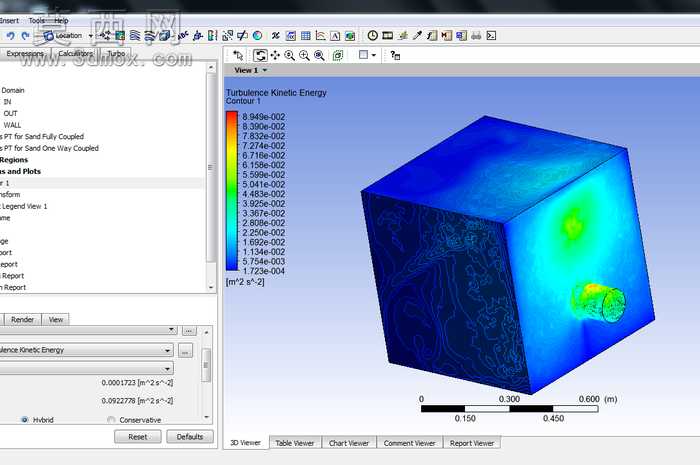The width and height of the screenshot is (700, 465).
Task: Open the Macro Calculator icon
Action: click(x=446, y=36)
